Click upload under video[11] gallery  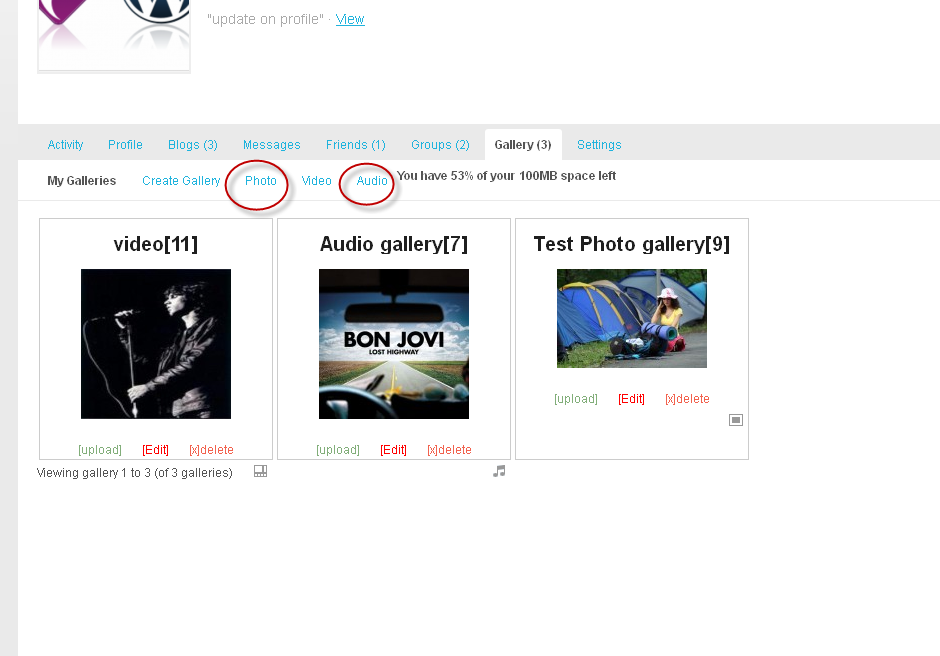tap(100, 450)
